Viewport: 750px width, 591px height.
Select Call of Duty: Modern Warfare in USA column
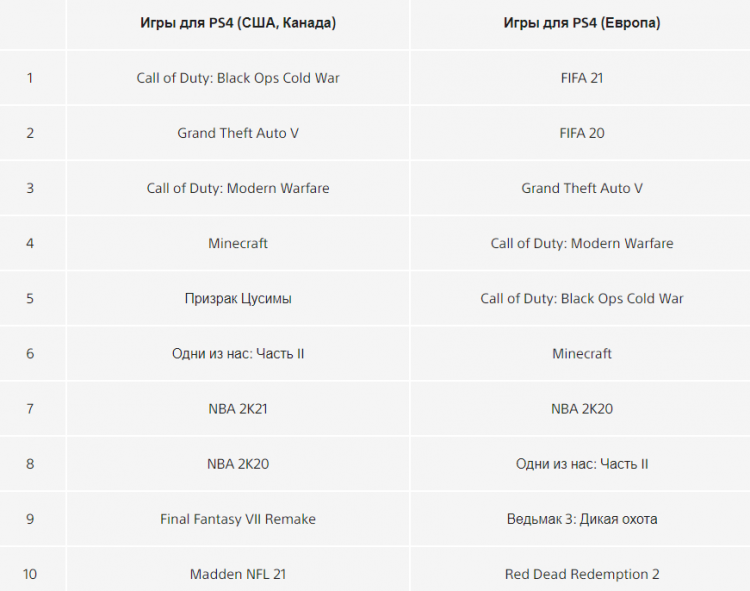[238, 188]
